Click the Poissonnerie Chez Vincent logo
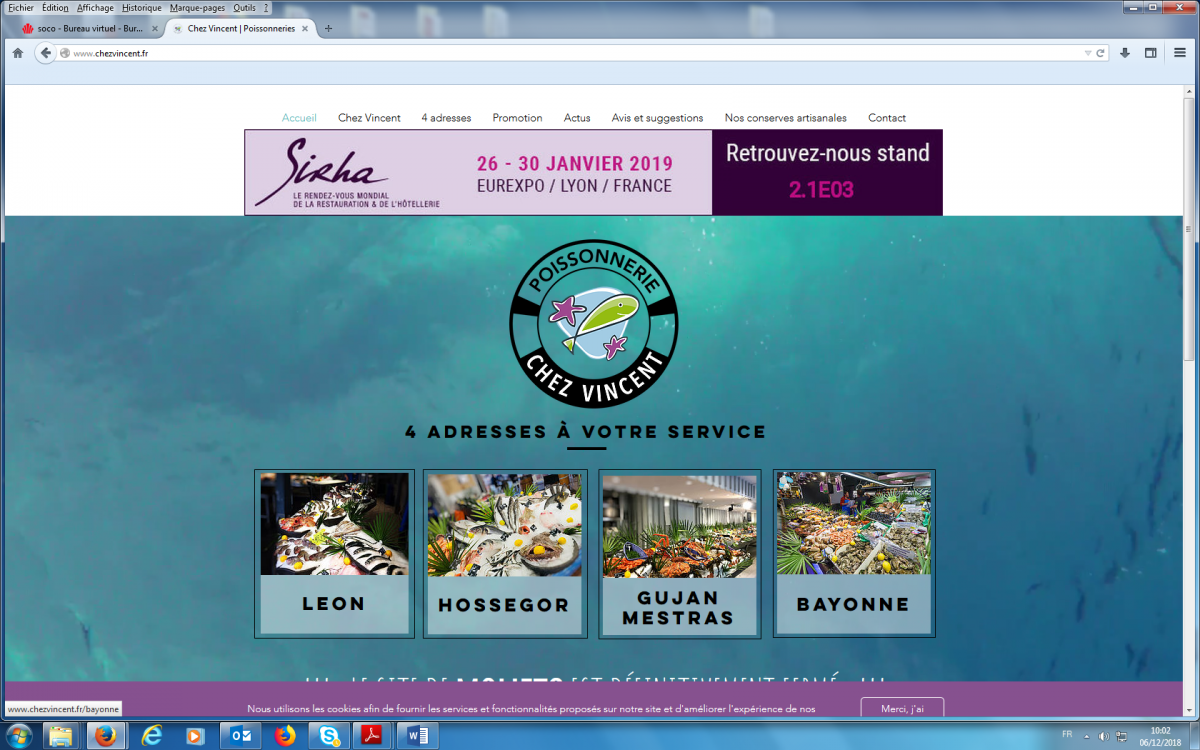Screen dimensions: 1200x750 594,322
